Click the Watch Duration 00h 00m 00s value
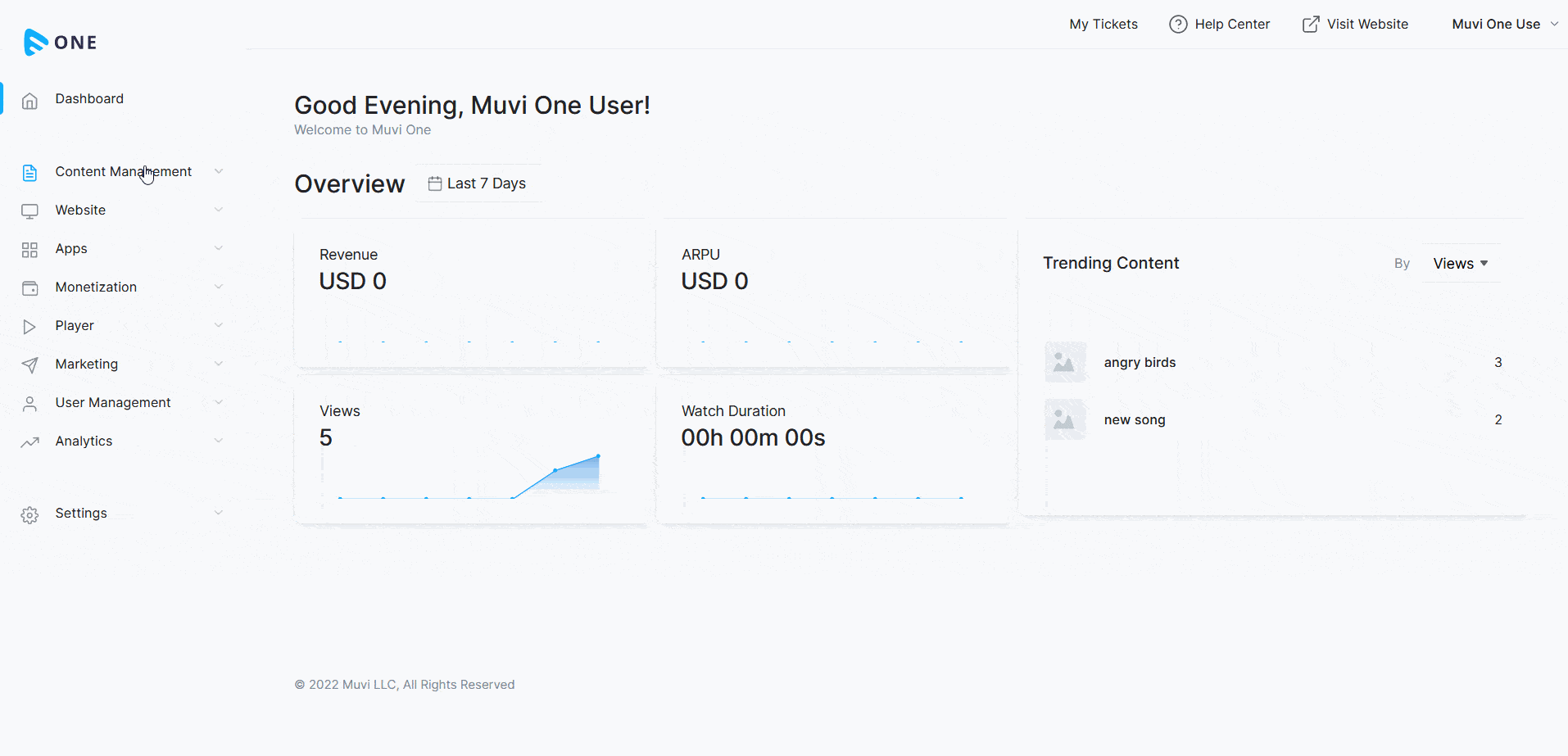Screen dimensions: 1568x756 point(753,437)
